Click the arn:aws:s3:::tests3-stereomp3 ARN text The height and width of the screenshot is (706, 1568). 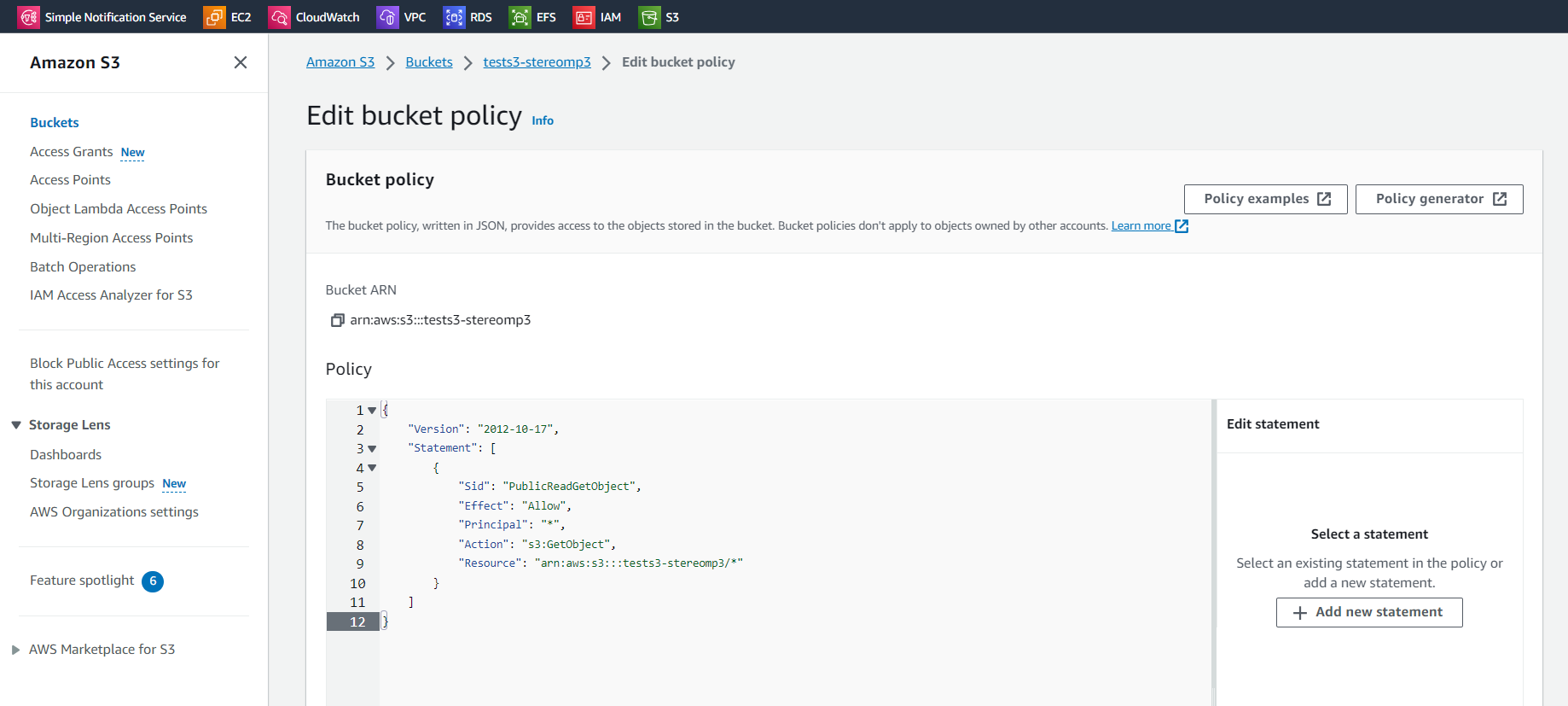pyautogui.click(x=440, y=320)
